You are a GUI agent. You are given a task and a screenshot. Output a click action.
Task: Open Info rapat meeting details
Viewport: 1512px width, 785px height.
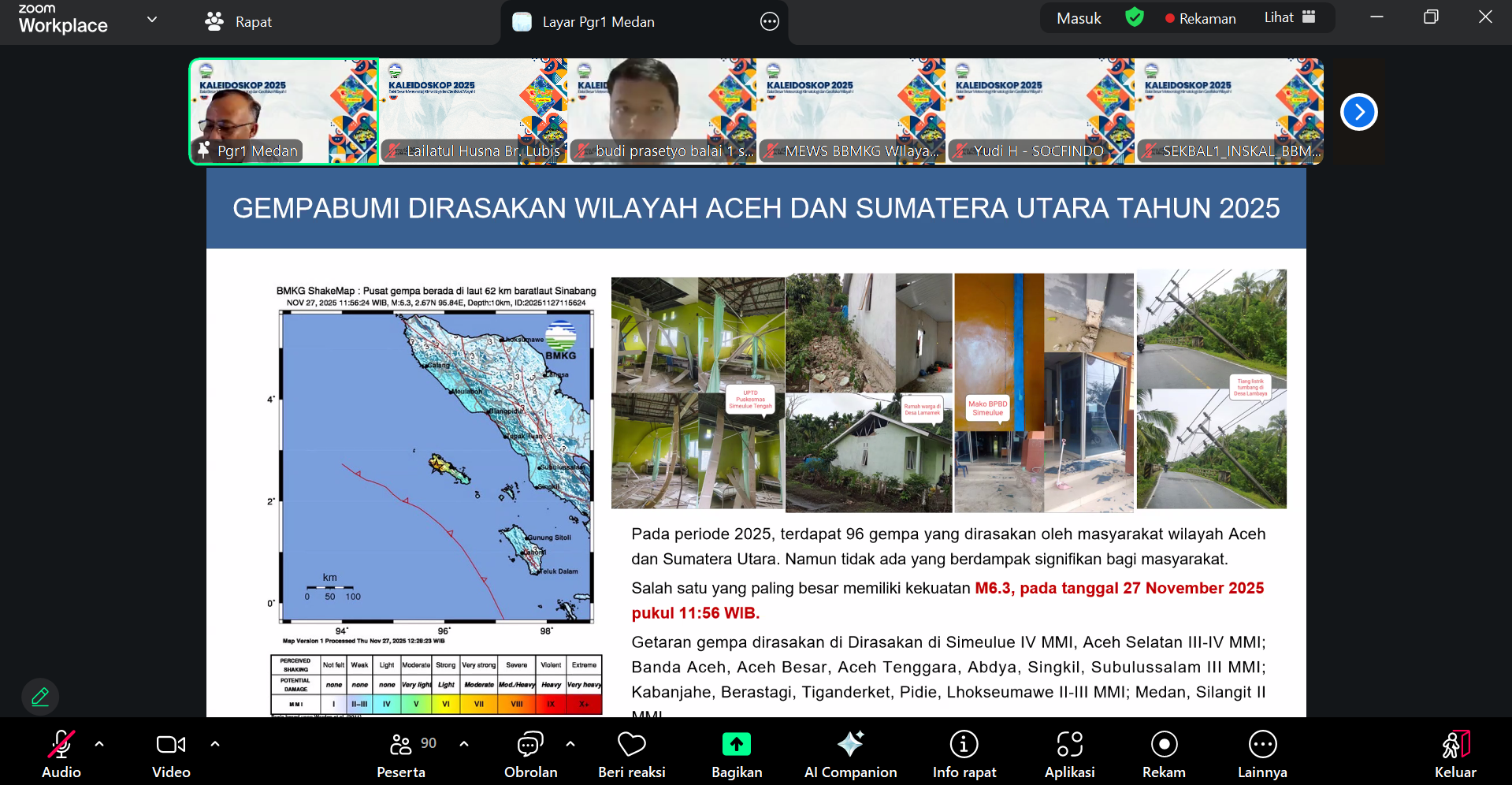click(964, 754)
